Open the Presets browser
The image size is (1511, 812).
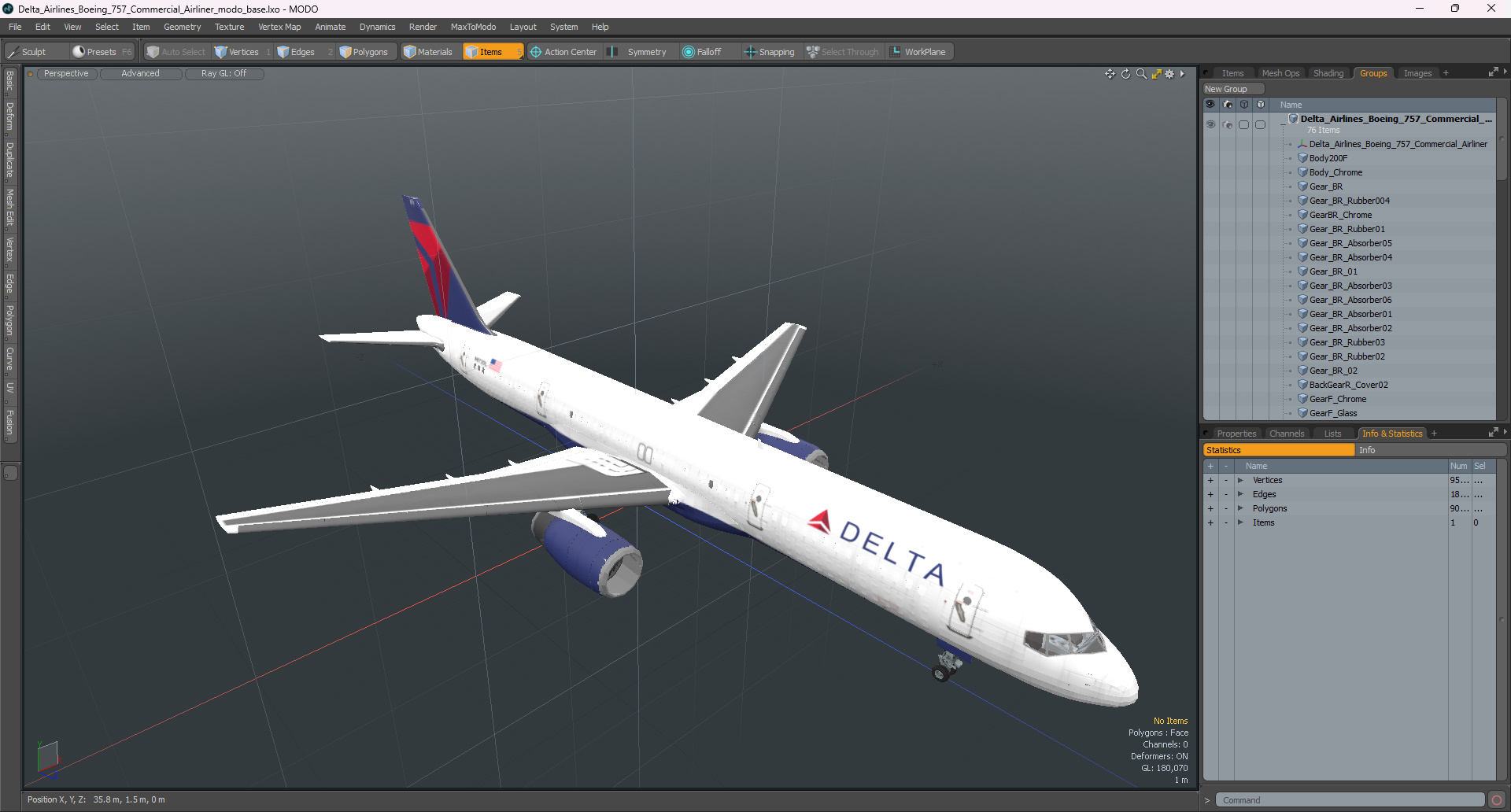(102, 52)
